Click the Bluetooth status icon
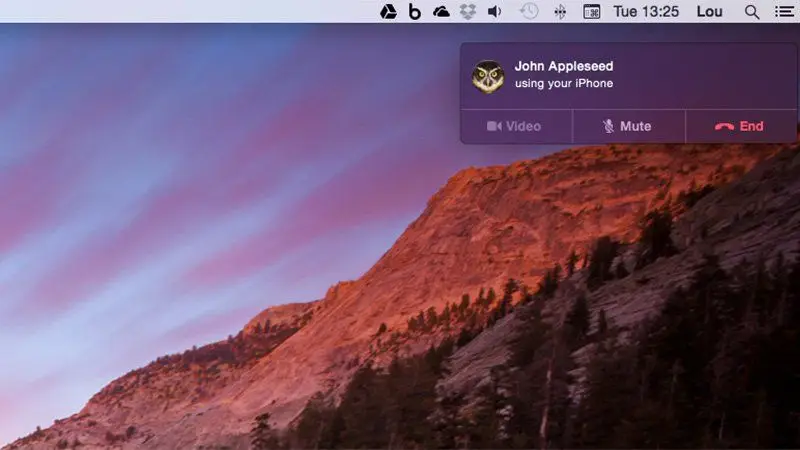This screenshot has height=450, width=800. (x=560, y=12)
